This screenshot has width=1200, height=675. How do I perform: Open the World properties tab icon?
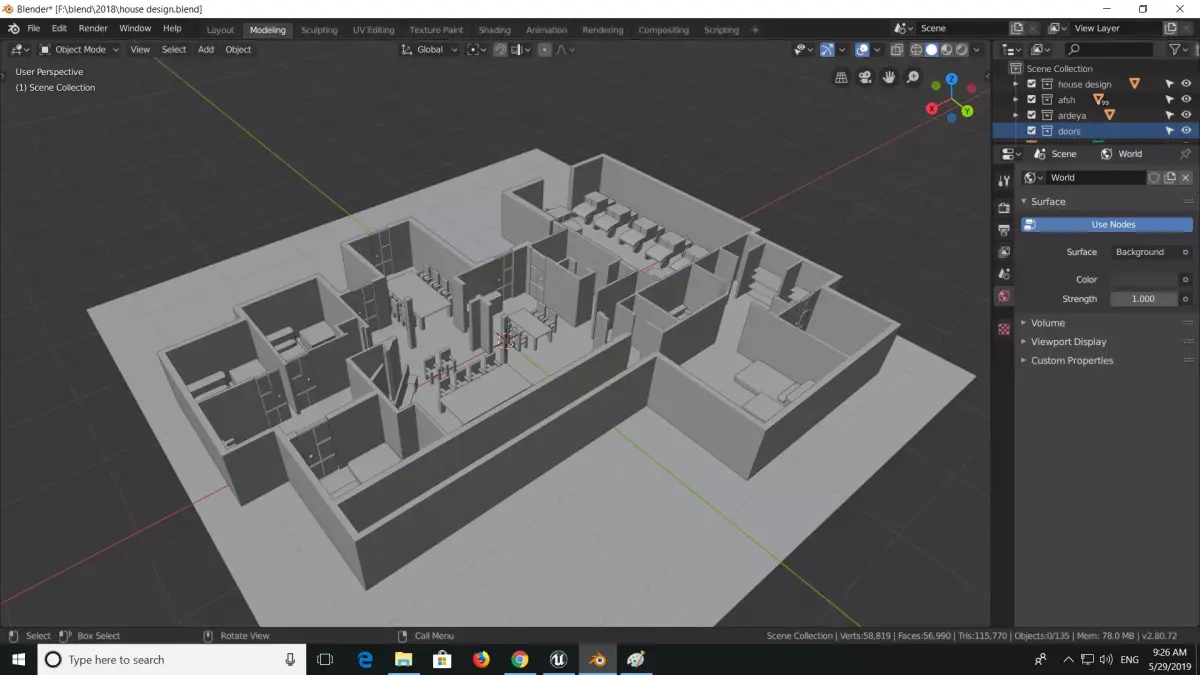[x=1004, y=296]
